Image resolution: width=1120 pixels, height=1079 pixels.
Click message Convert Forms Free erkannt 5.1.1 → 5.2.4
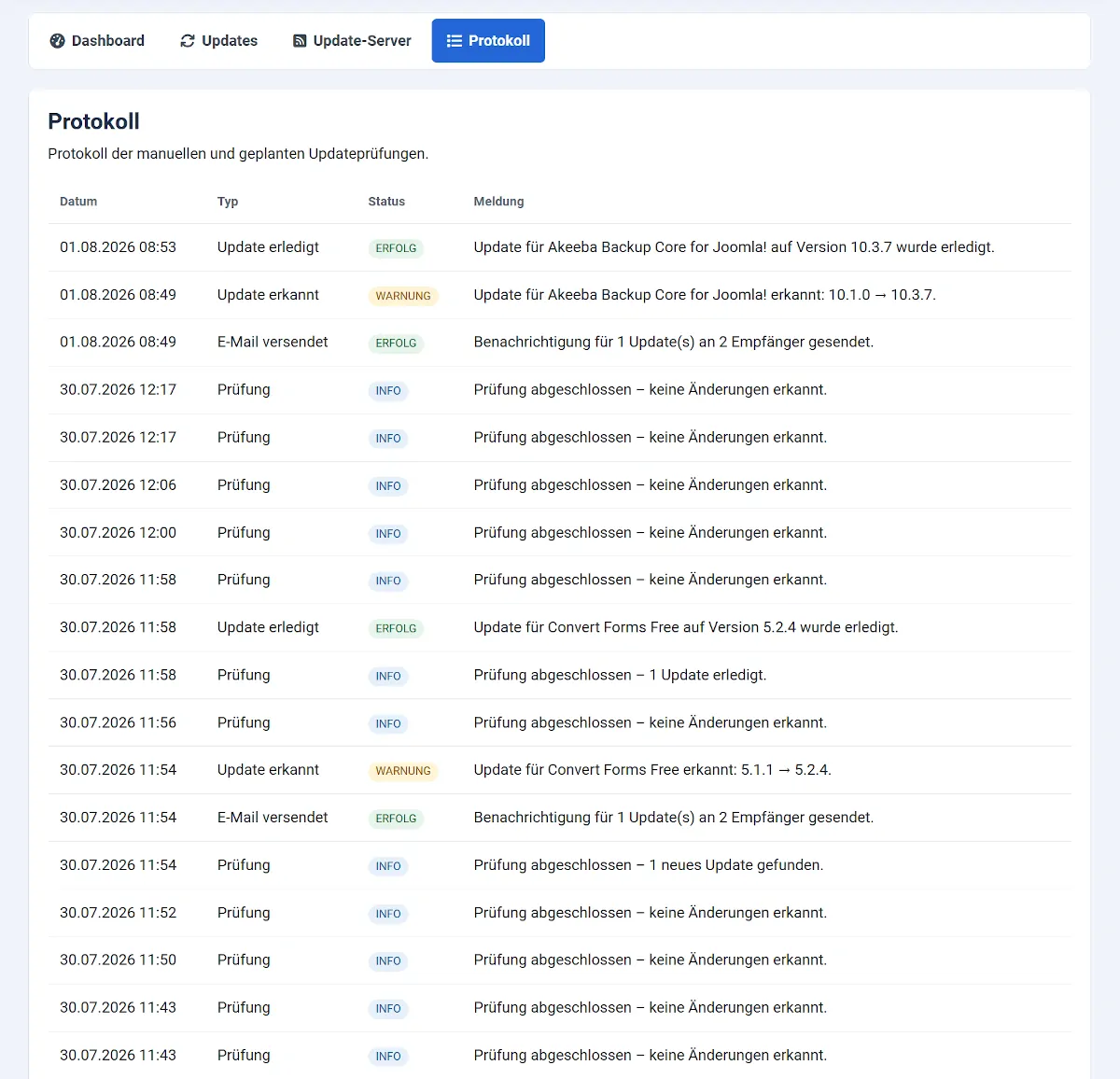652,770
